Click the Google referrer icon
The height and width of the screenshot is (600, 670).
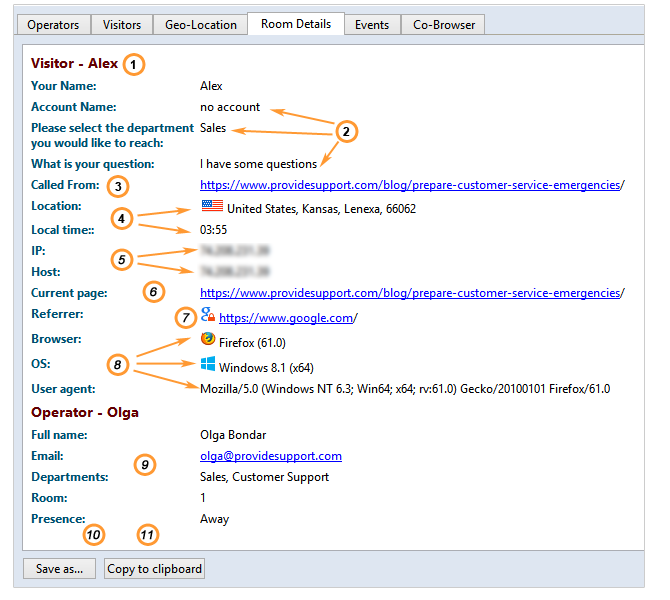pos(208,315)
